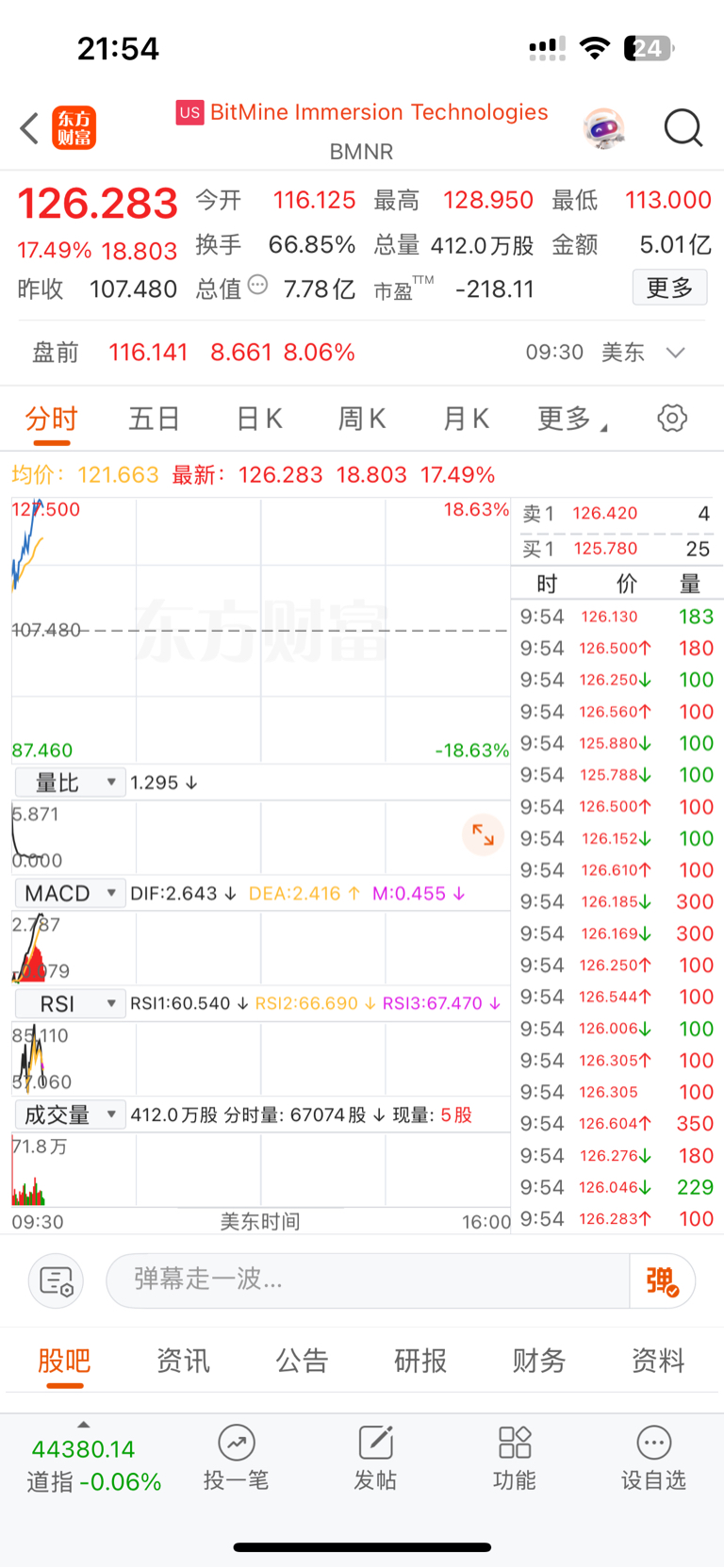Tap BitMine Immersion Technologies title
The image size is (724, 1568).
[x=379, y=112]
